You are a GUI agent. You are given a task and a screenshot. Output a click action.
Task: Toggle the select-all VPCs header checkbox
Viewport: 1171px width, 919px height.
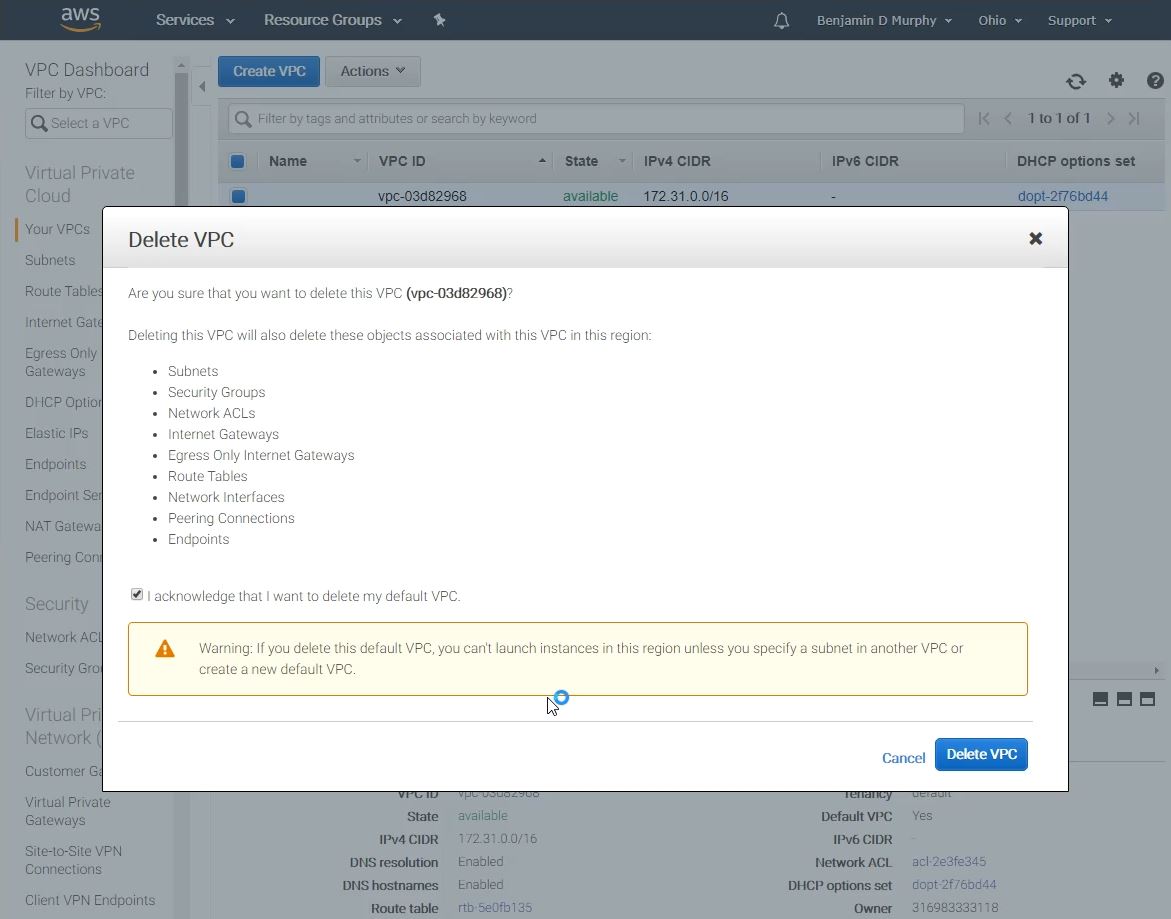pos(237,161)
